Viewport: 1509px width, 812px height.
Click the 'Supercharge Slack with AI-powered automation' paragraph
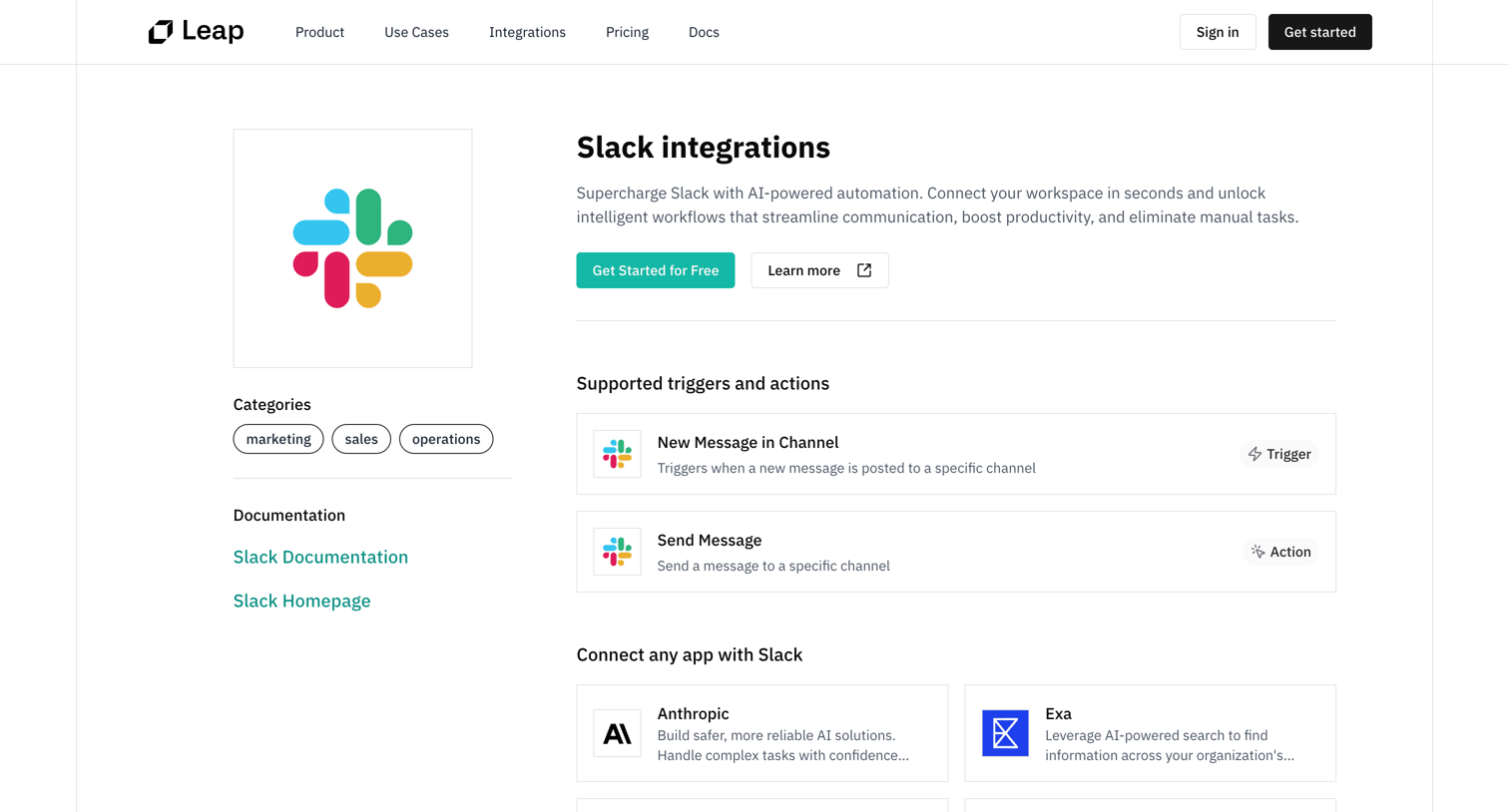(937, 204)
